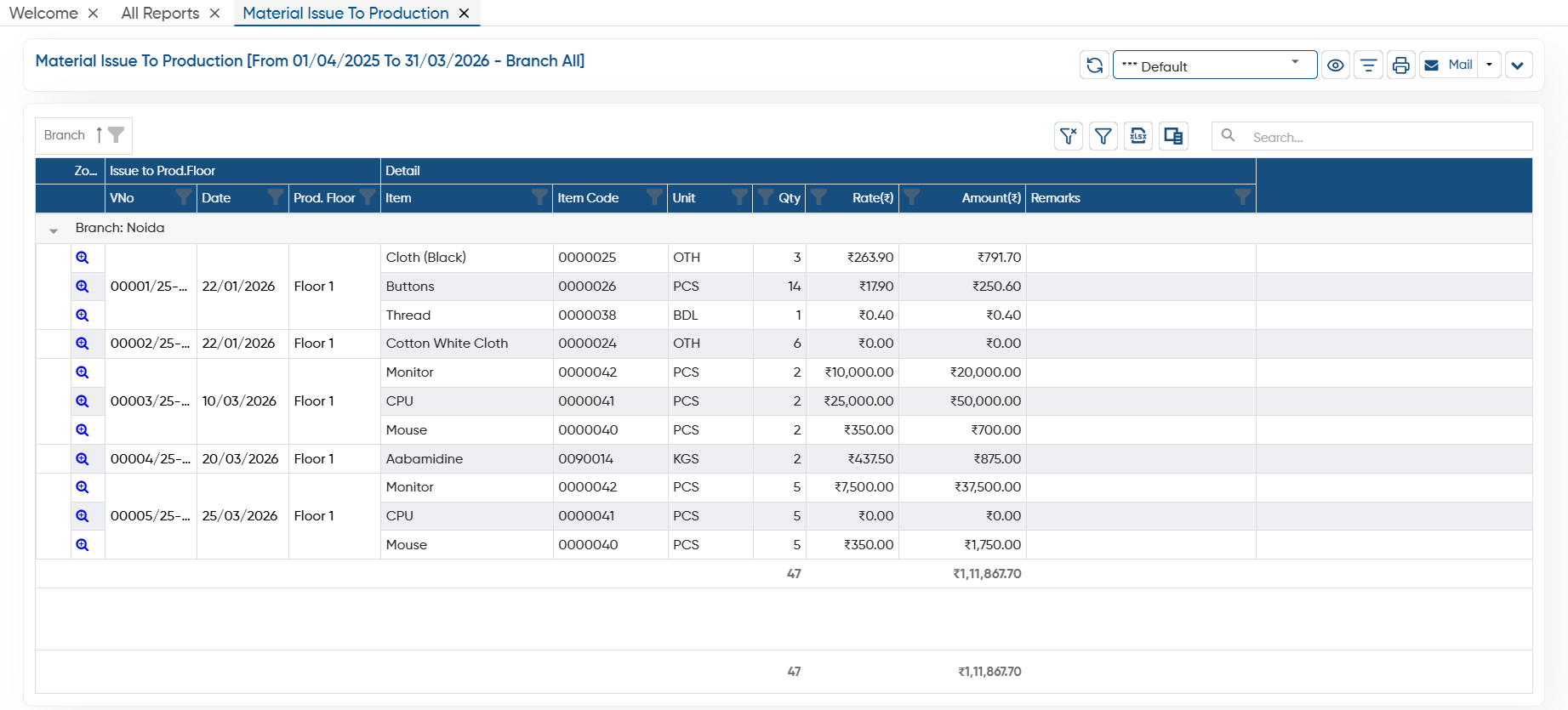Zoom into the Thread row

click(83, 315)
